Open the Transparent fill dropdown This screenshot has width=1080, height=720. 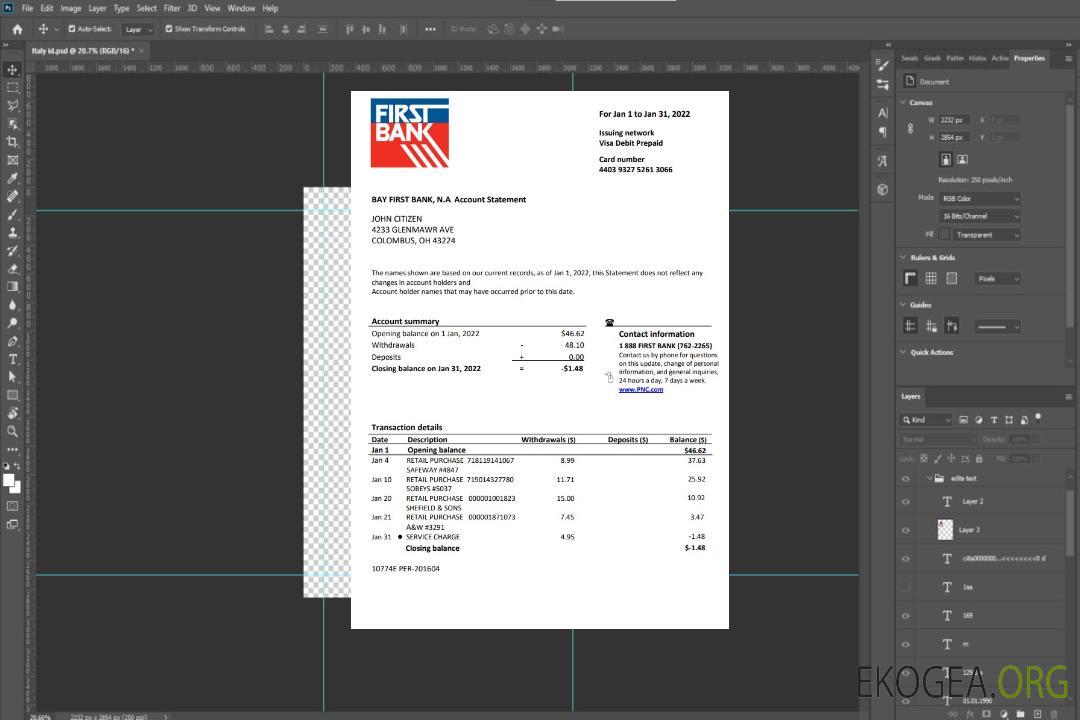pos(986,235)
